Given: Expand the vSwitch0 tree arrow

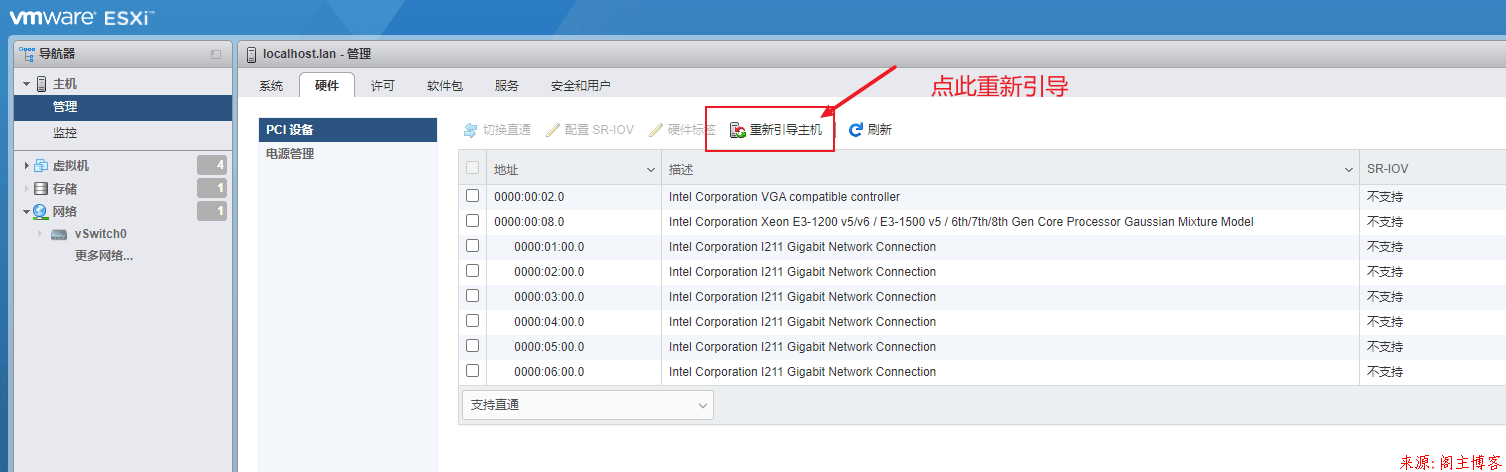Looking at the screenshot, I should click(x=40, y=234).
